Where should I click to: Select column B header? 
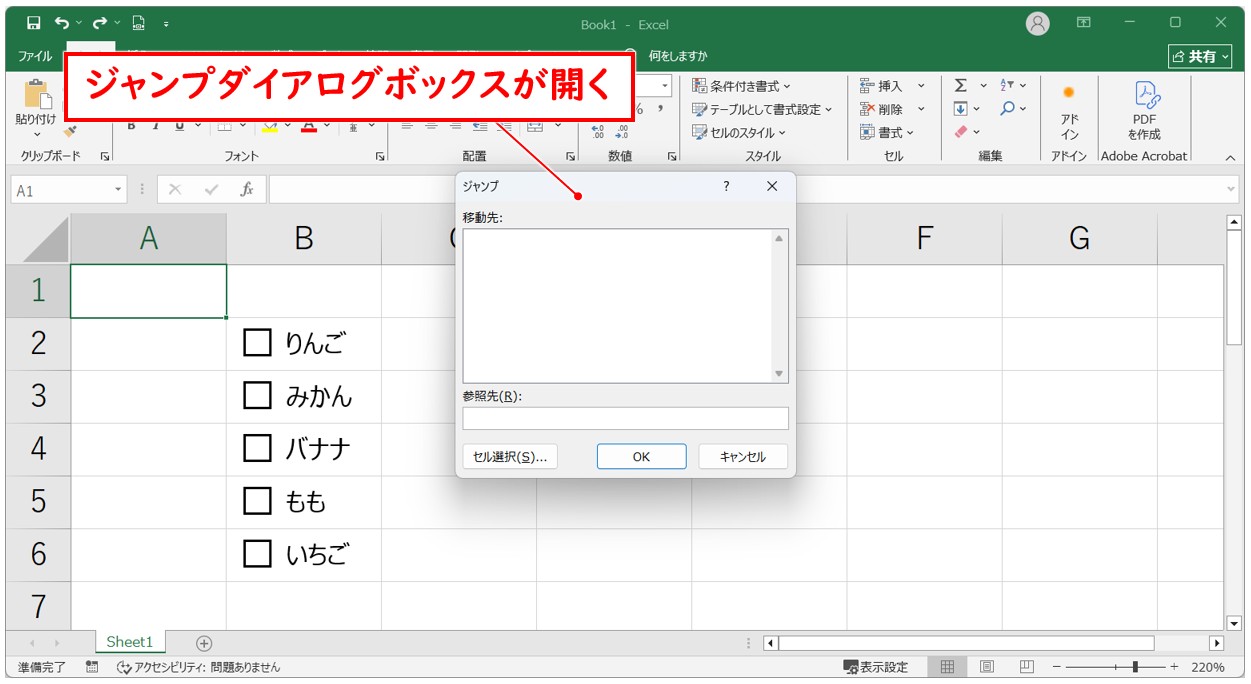[304, 238]
